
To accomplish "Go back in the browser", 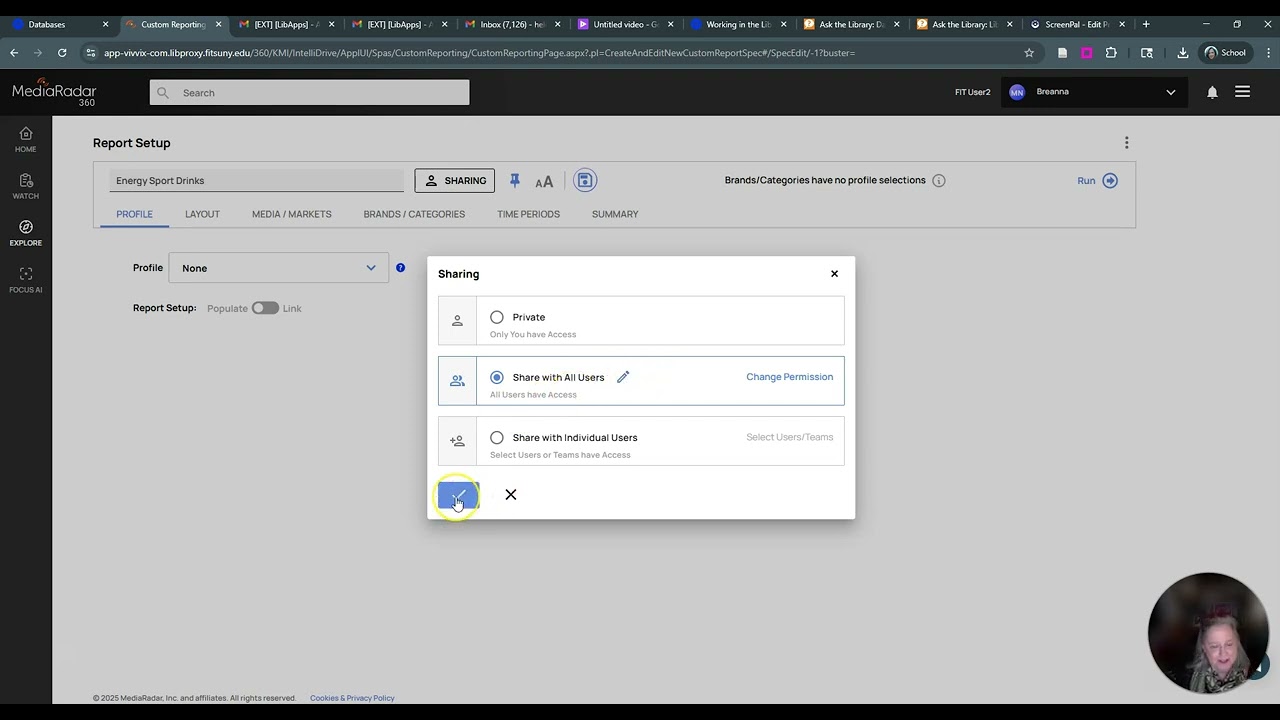I will point(14,53).
